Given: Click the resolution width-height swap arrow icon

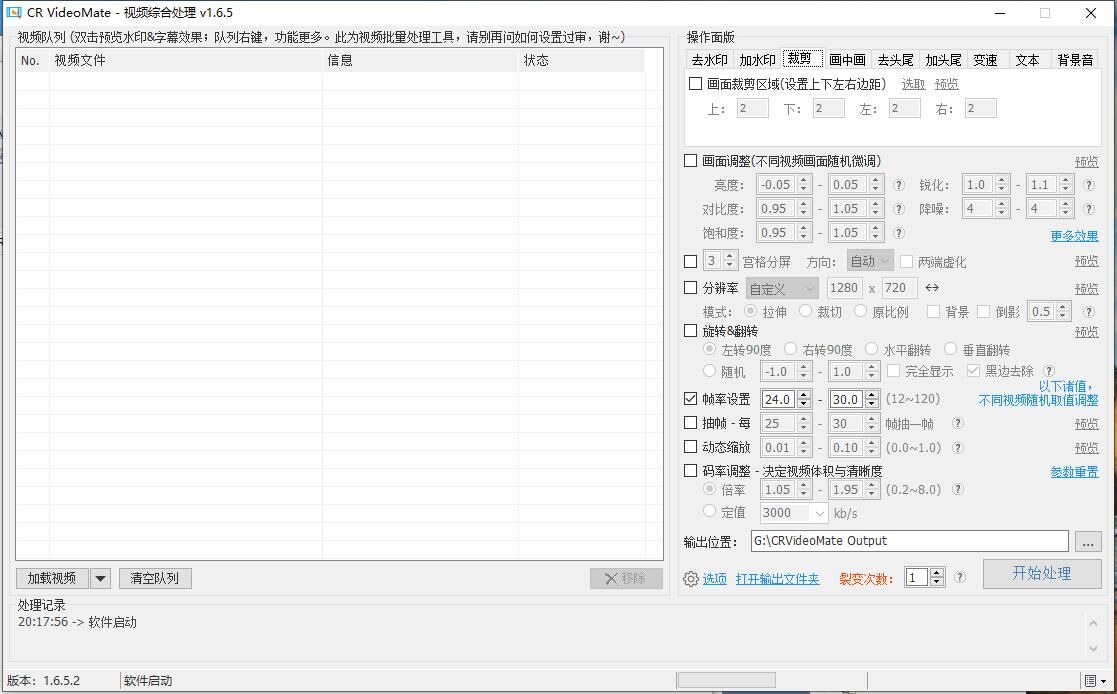Looking at the screenshot, I should [932, 288].
